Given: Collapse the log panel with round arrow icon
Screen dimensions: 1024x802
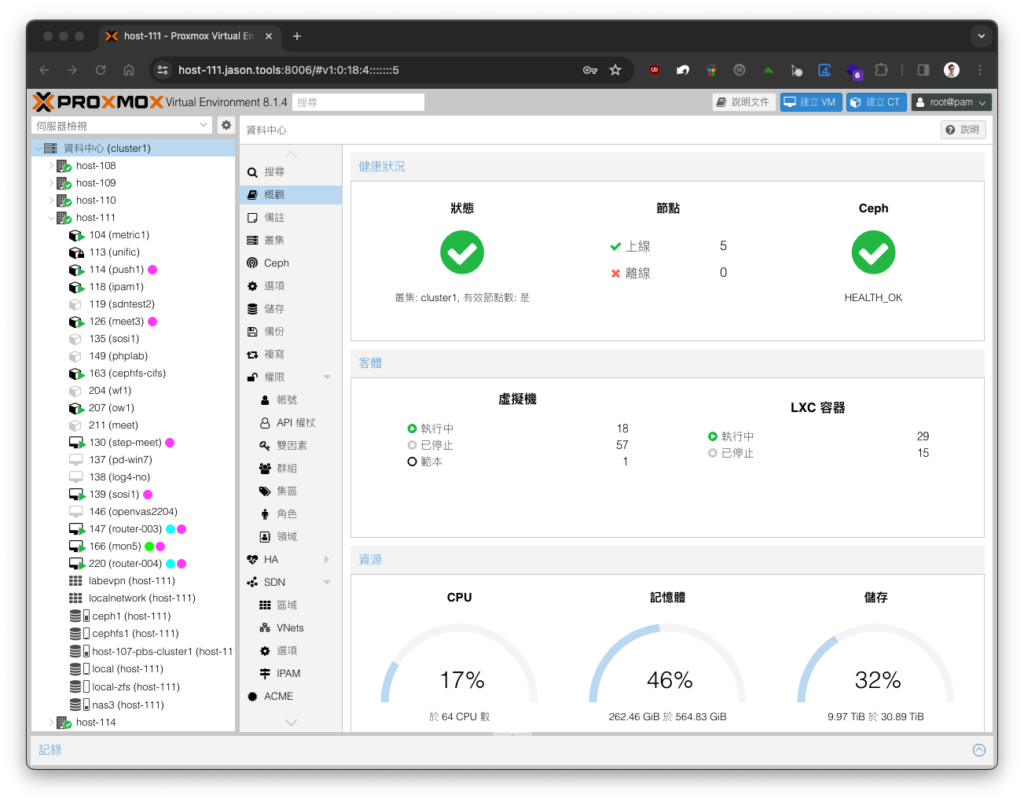Looking at the screenshot, I should pyautogui.click(x=978, y=750).
